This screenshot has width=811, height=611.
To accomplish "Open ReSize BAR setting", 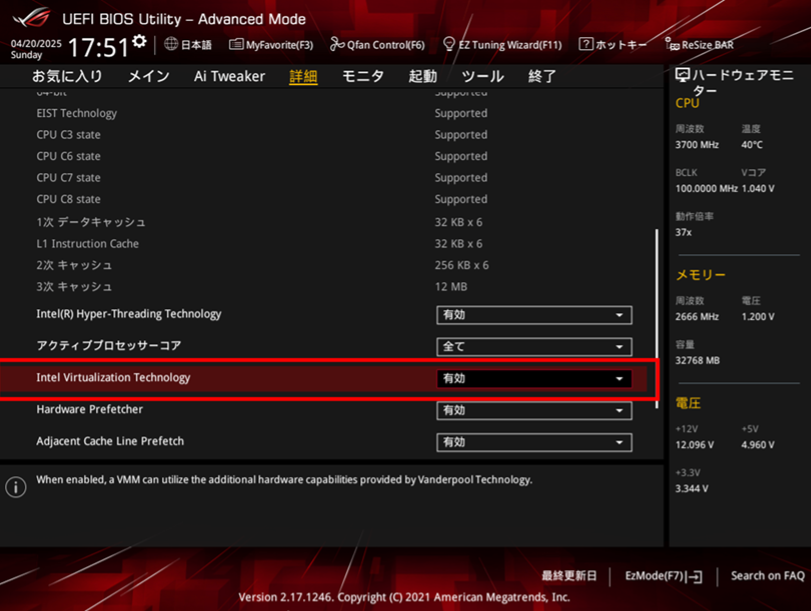I will [x=699, y=44].
